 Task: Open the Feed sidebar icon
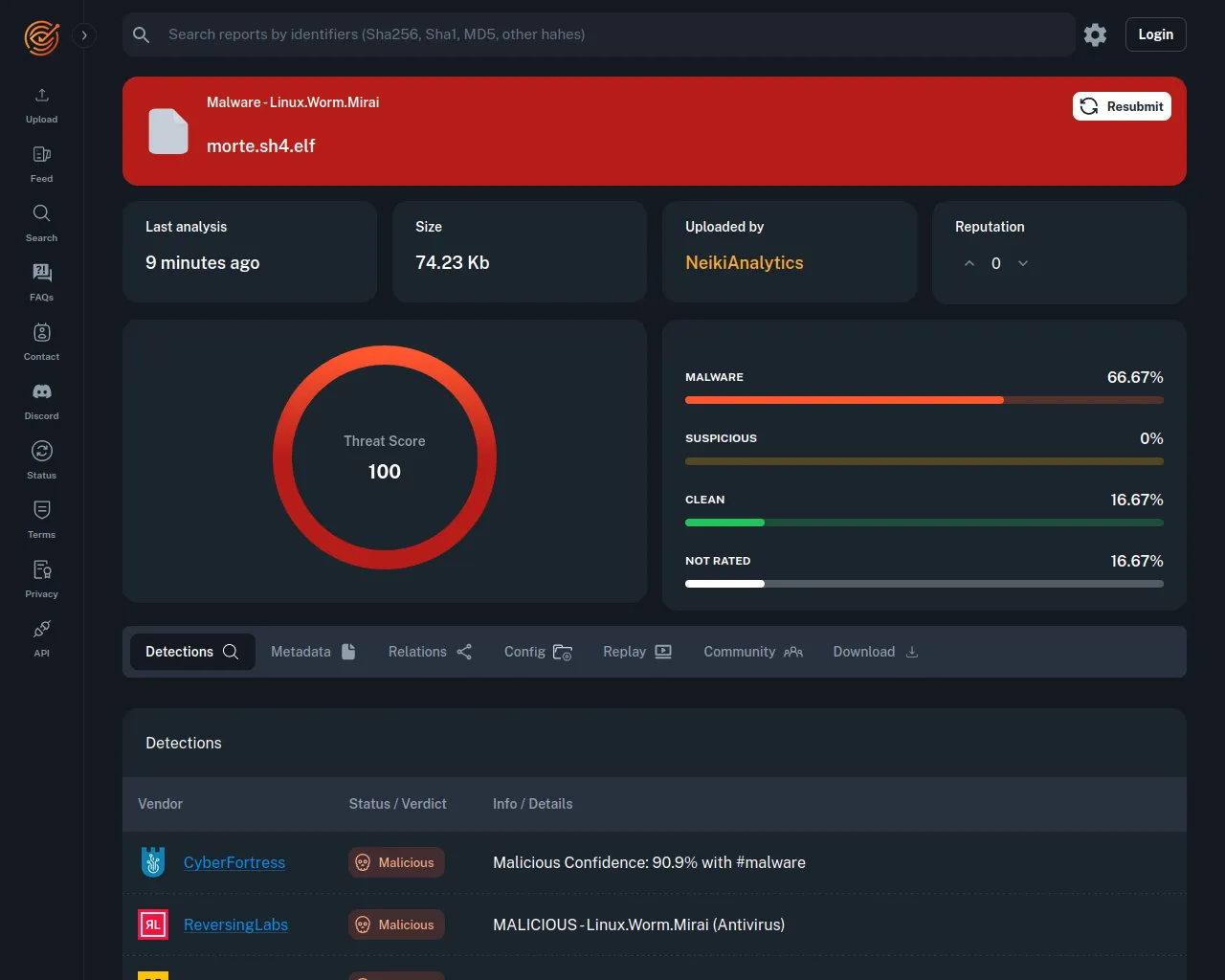[41, 165]
